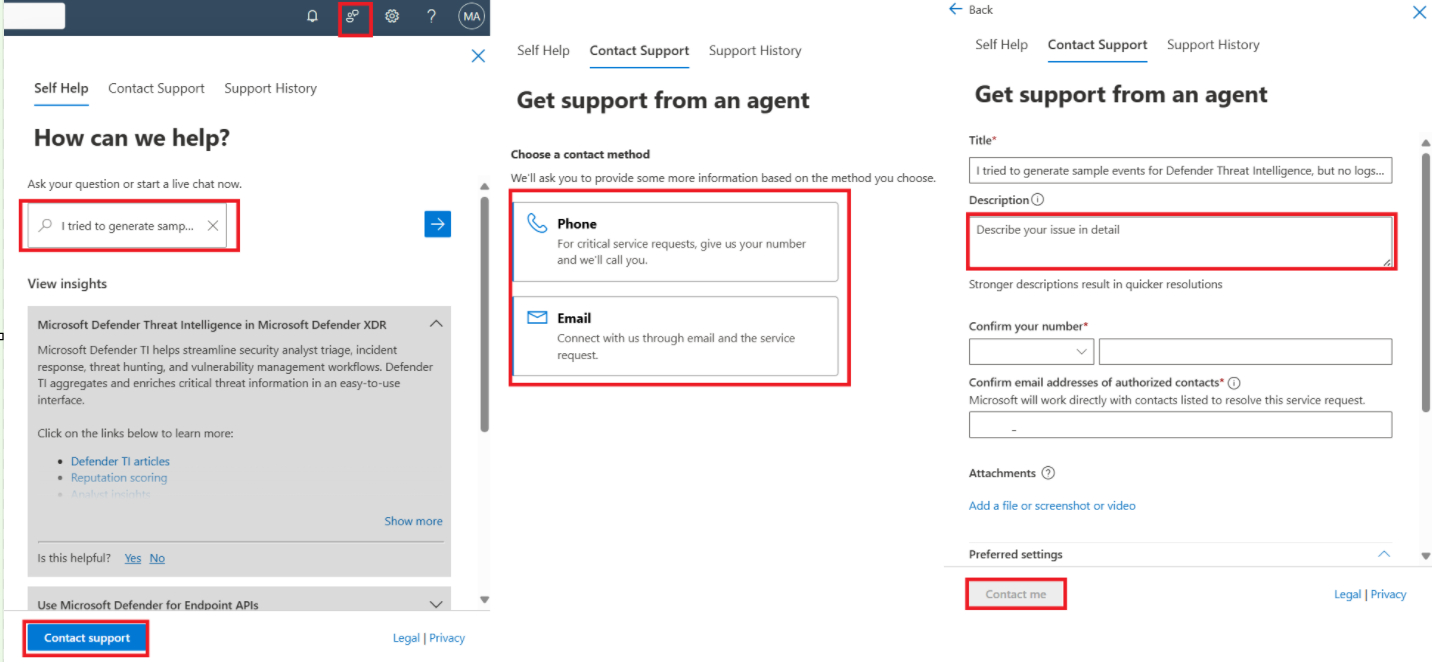The width and height of the screenshot is (1432, 662).
Task: Select Self Help tab in left pane
Action: click(x=61, y=88)
